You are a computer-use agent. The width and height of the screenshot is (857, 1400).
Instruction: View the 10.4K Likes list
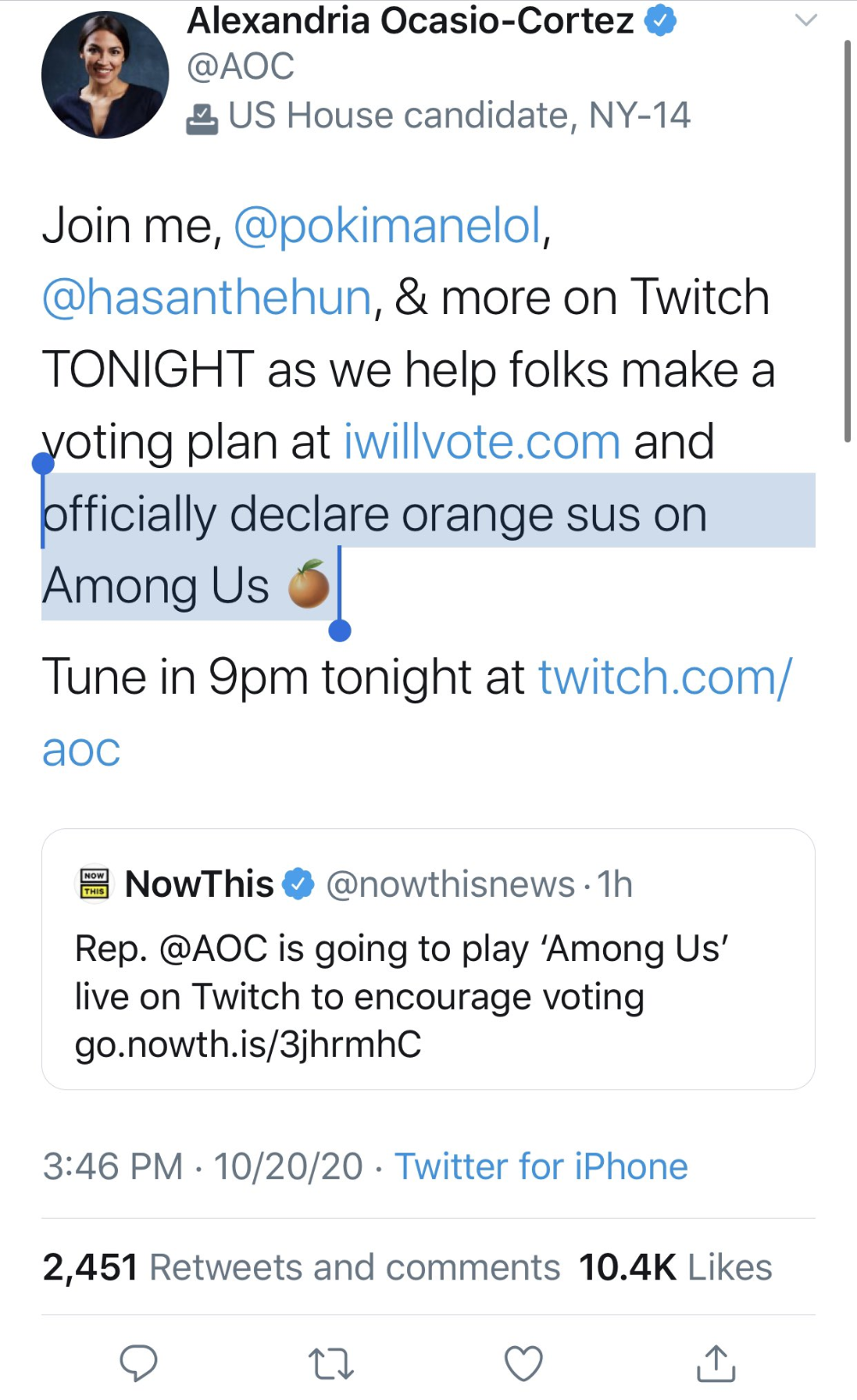point(675,1267)
